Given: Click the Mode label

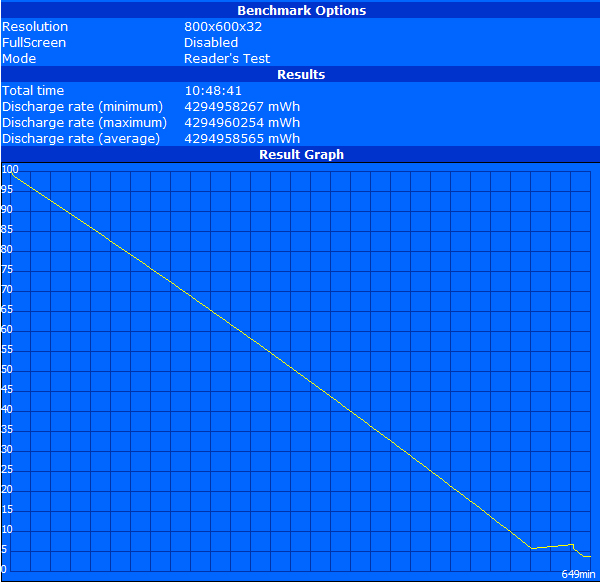Looking at the screenshot, I should [19, 59].
